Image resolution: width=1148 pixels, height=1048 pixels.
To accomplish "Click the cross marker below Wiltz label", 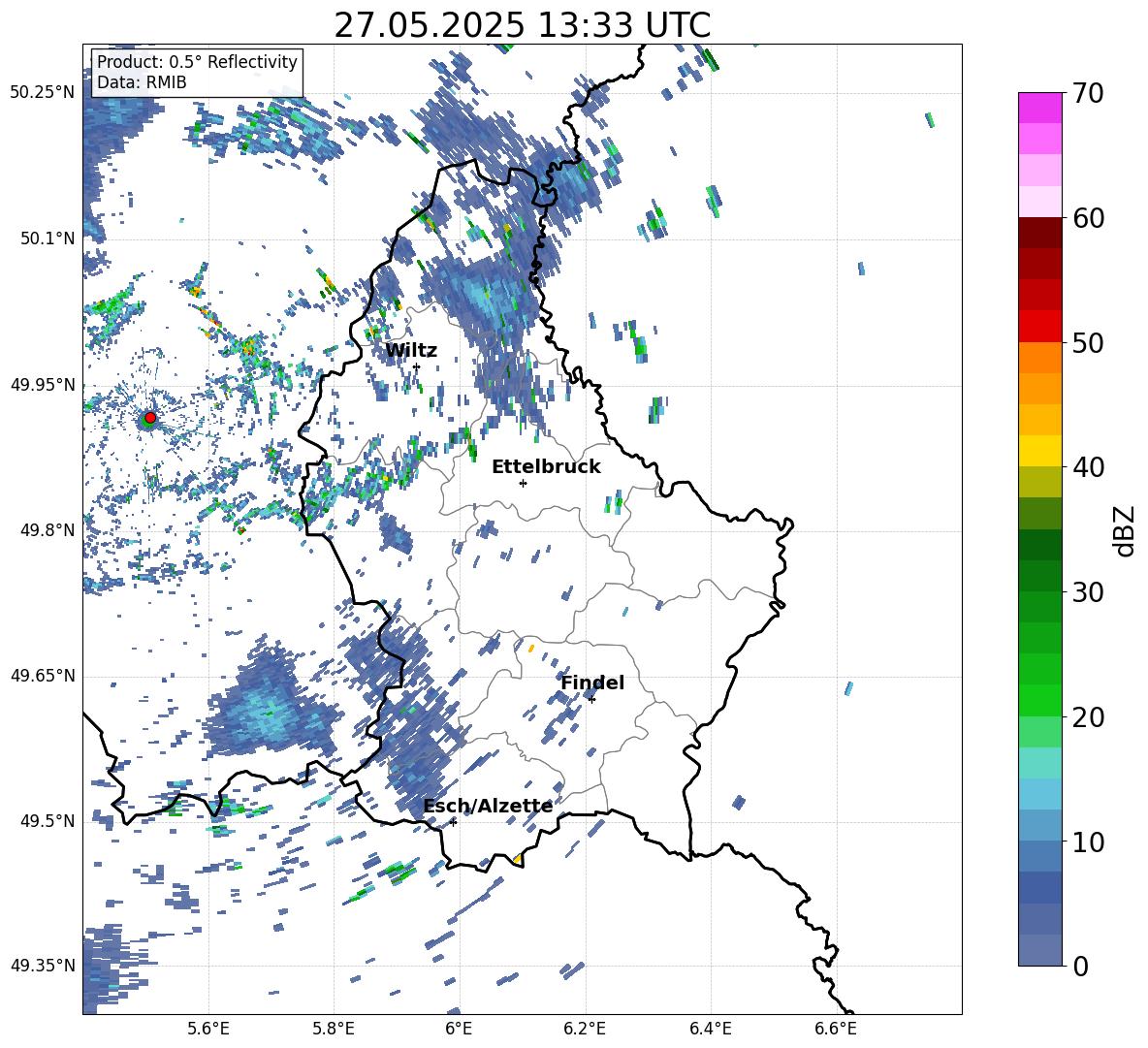I will pyautogui.click(x=417, y=366).
